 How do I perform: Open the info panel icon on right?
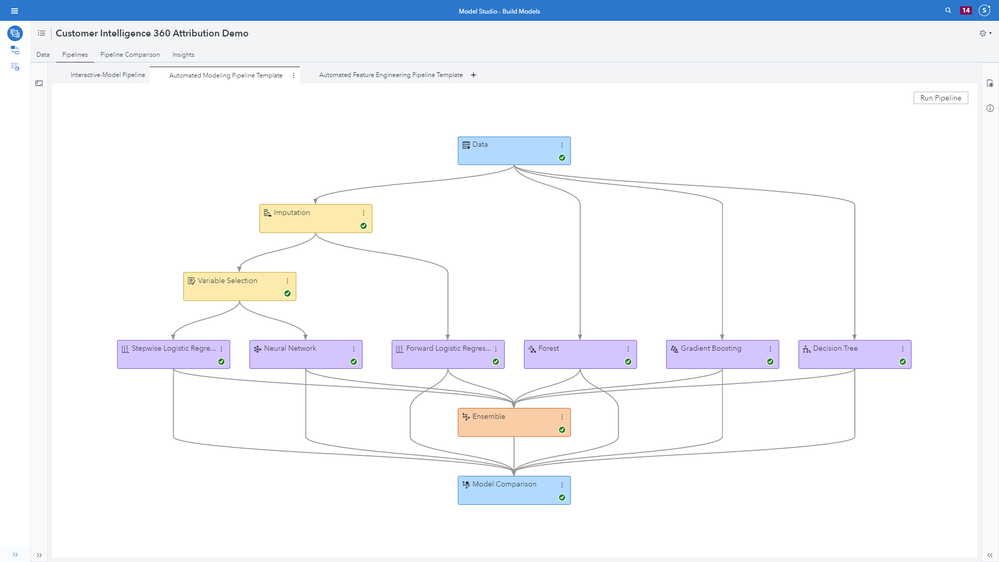pyautogui.click(x=989, y=108)
